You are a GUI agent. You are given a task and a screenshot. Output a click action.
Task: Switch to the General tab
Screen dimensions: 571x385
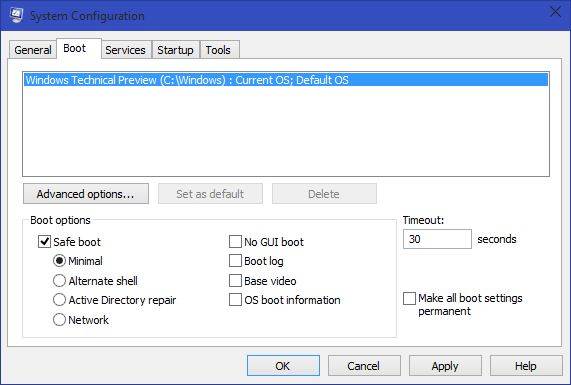(33, 50)
